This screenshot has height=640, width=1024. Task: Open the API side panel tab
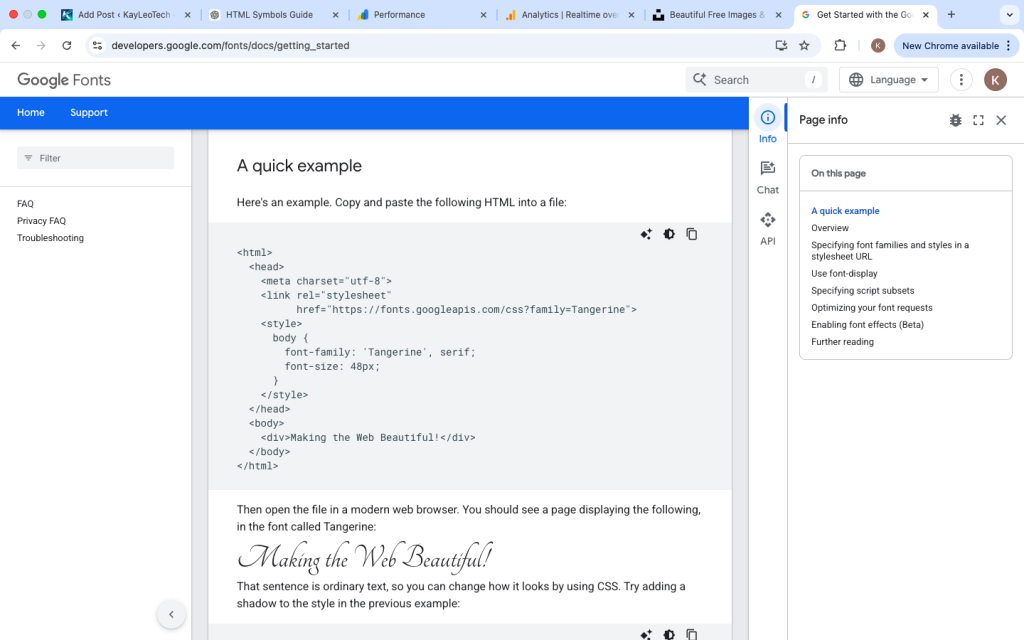[x=767, y=228]
